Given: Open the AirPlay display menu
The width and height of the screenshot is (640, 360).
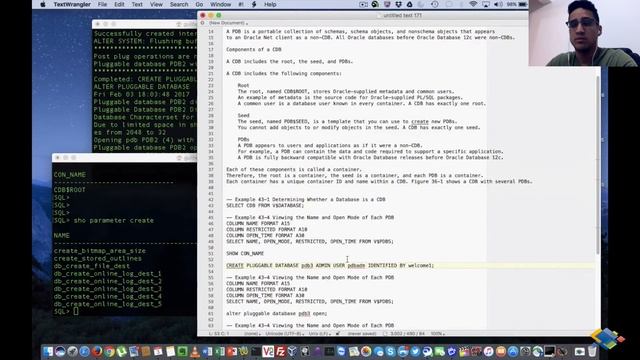Looking at the screenshot, I should (x=486, y=4).
